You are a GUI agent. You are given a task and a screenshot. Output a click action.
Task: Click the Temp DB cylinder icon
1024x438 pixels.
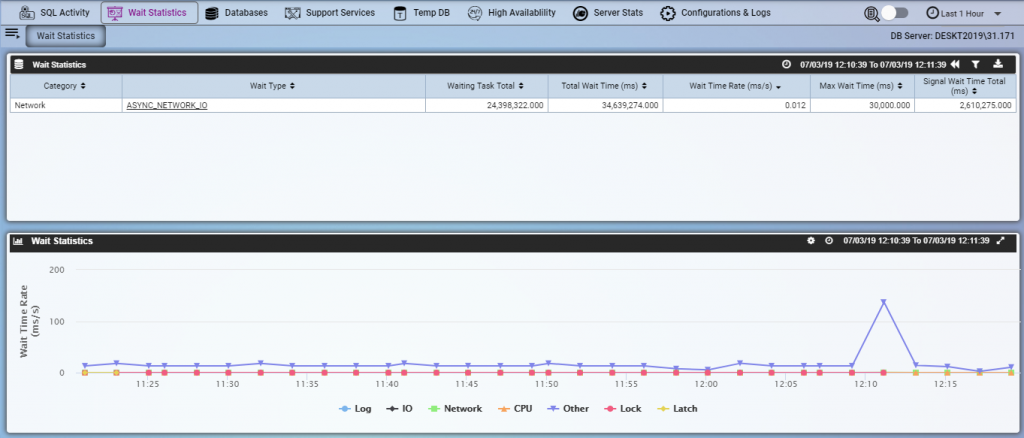click(x=400, y=13)
